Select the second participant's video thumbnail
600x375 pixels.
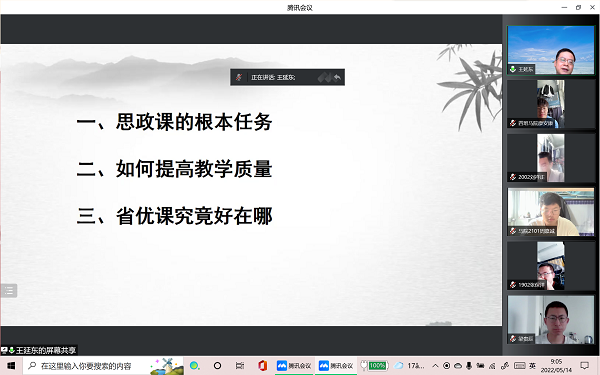pyautogui.click(x=551, y=104)
